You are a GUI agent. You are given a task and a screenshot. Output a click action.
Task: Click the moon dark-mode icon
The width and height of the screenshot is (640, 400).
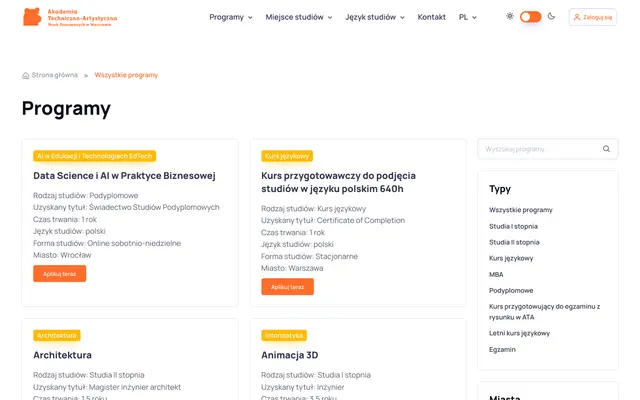(551, 16)
